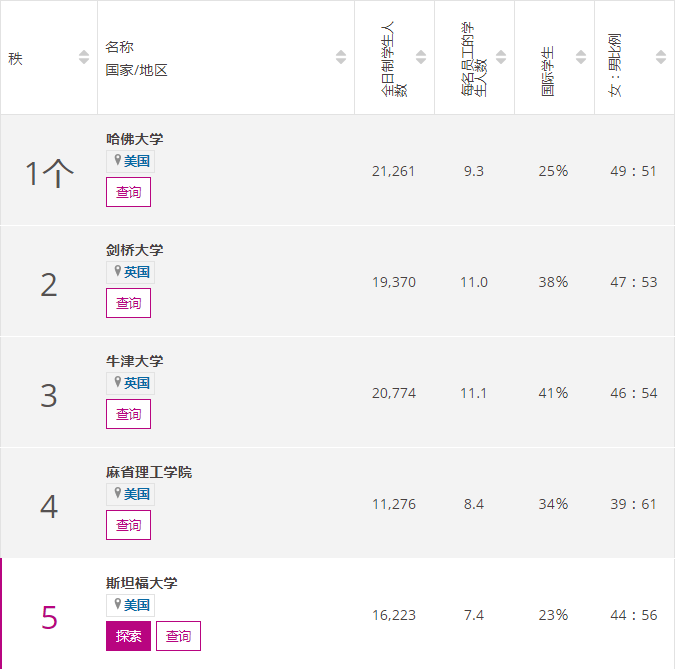This screenshot has height=669, width=675.
Task: Click 英国 country link under Oxford
Action: [137, 383]
